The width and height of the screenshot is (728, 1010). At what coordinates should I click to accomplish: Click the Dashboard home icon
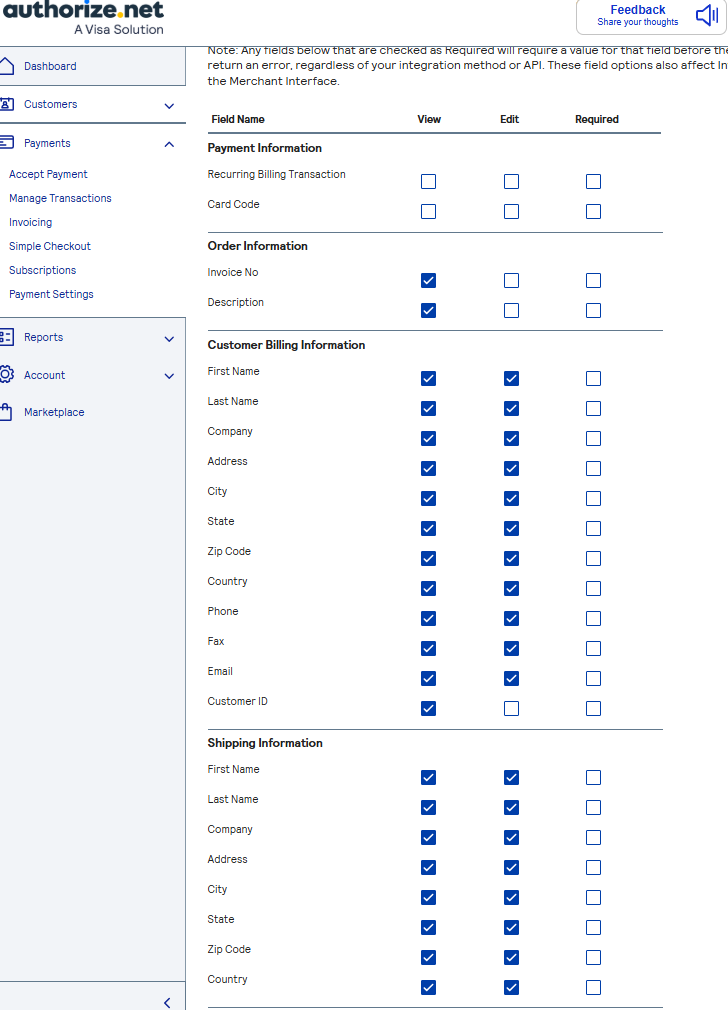tap(6, 66)
